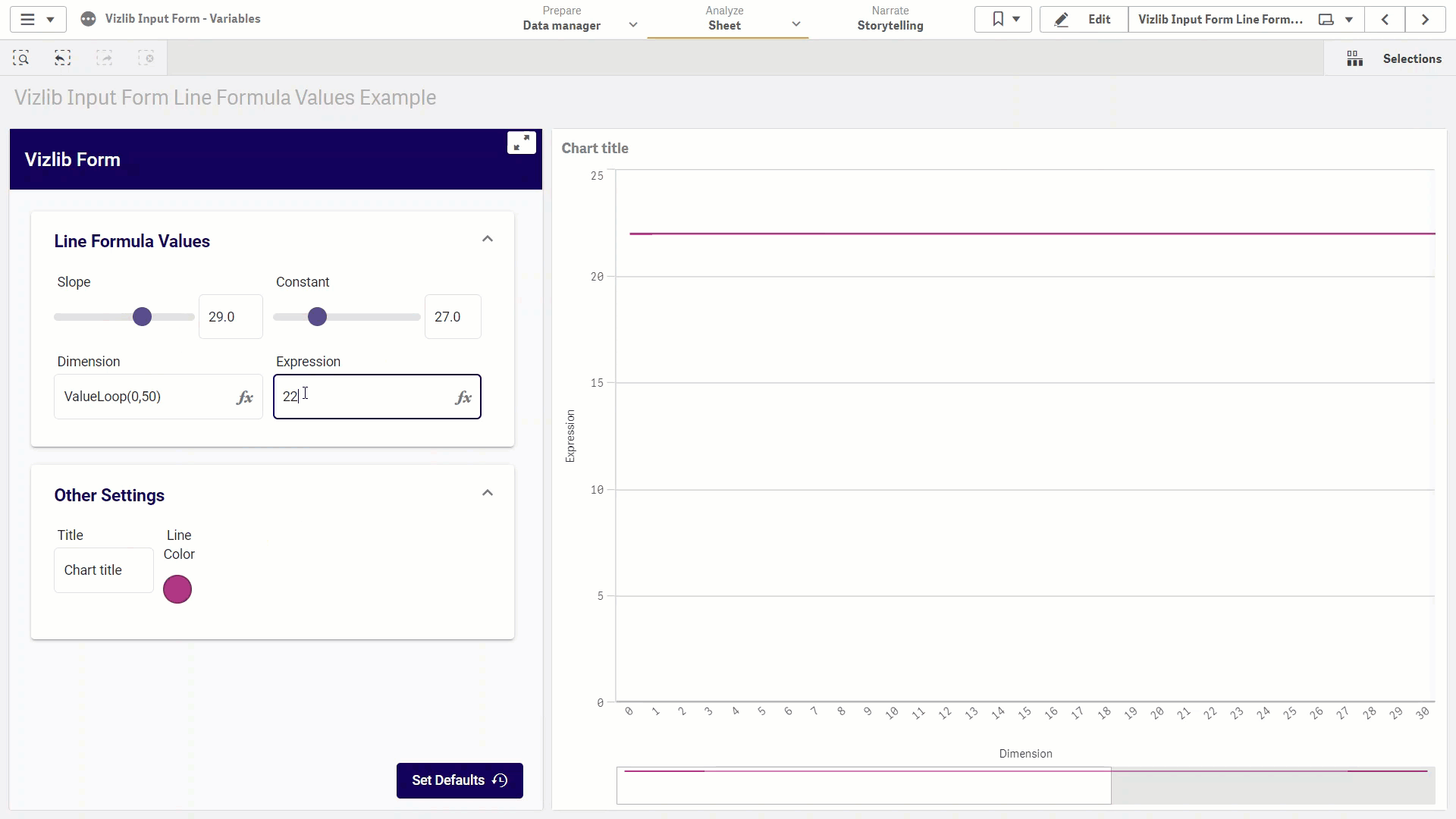This screenshot has width=1456, height=819.
Task: Open the selections tool grid icon
Action: tap(1354, 58)
